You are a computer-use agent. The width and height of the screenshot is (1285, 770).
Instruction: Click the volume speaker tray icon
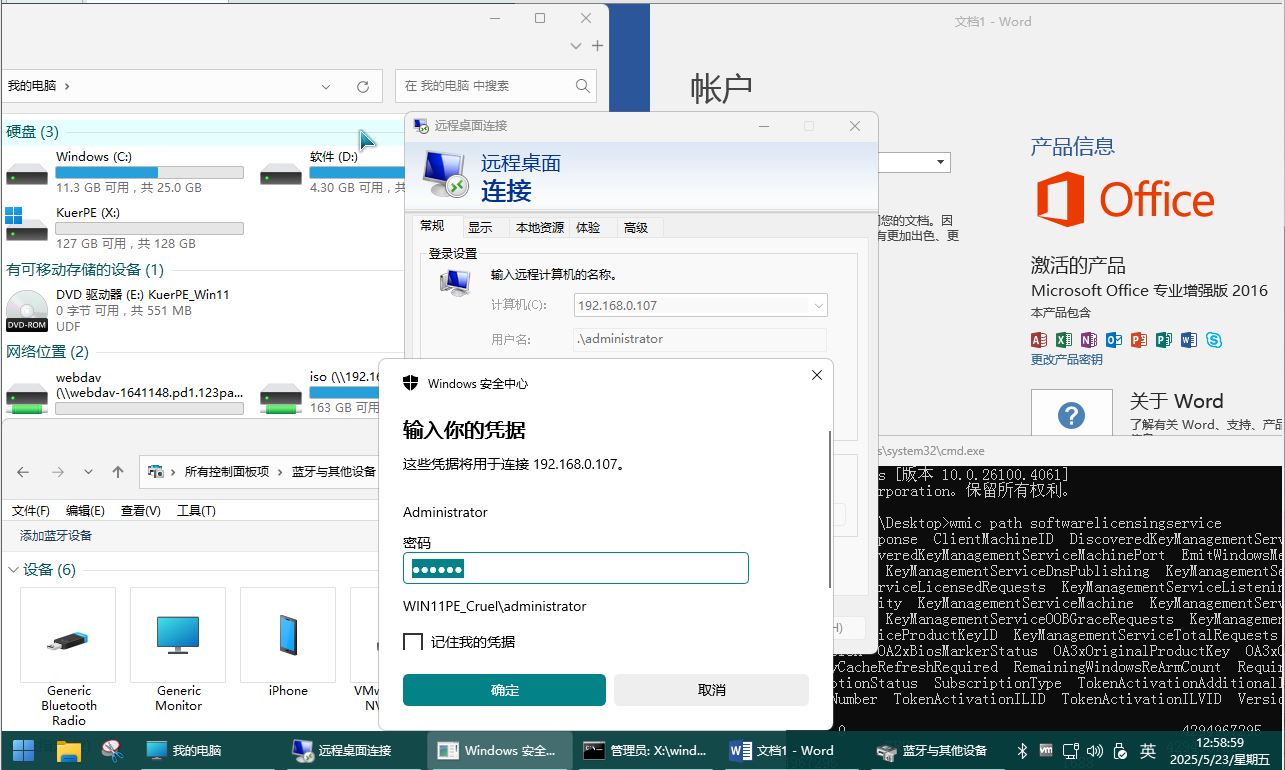tap(1095, 750)
